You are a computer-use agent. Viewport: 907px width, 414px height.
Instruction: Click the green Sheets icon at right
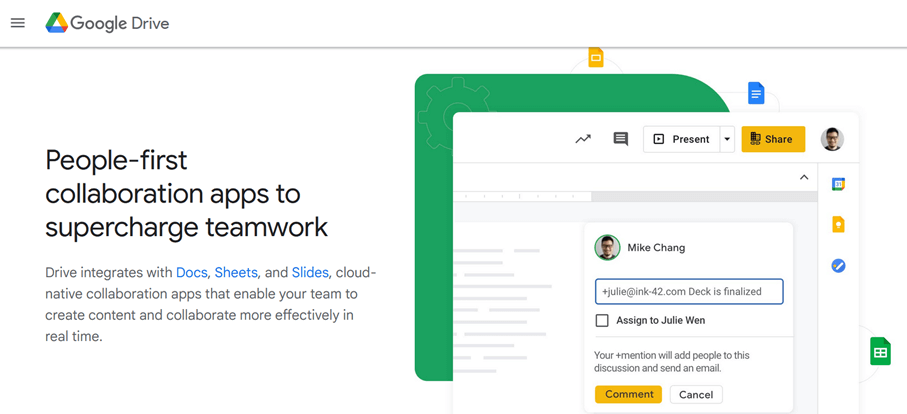tap(880, 352)
